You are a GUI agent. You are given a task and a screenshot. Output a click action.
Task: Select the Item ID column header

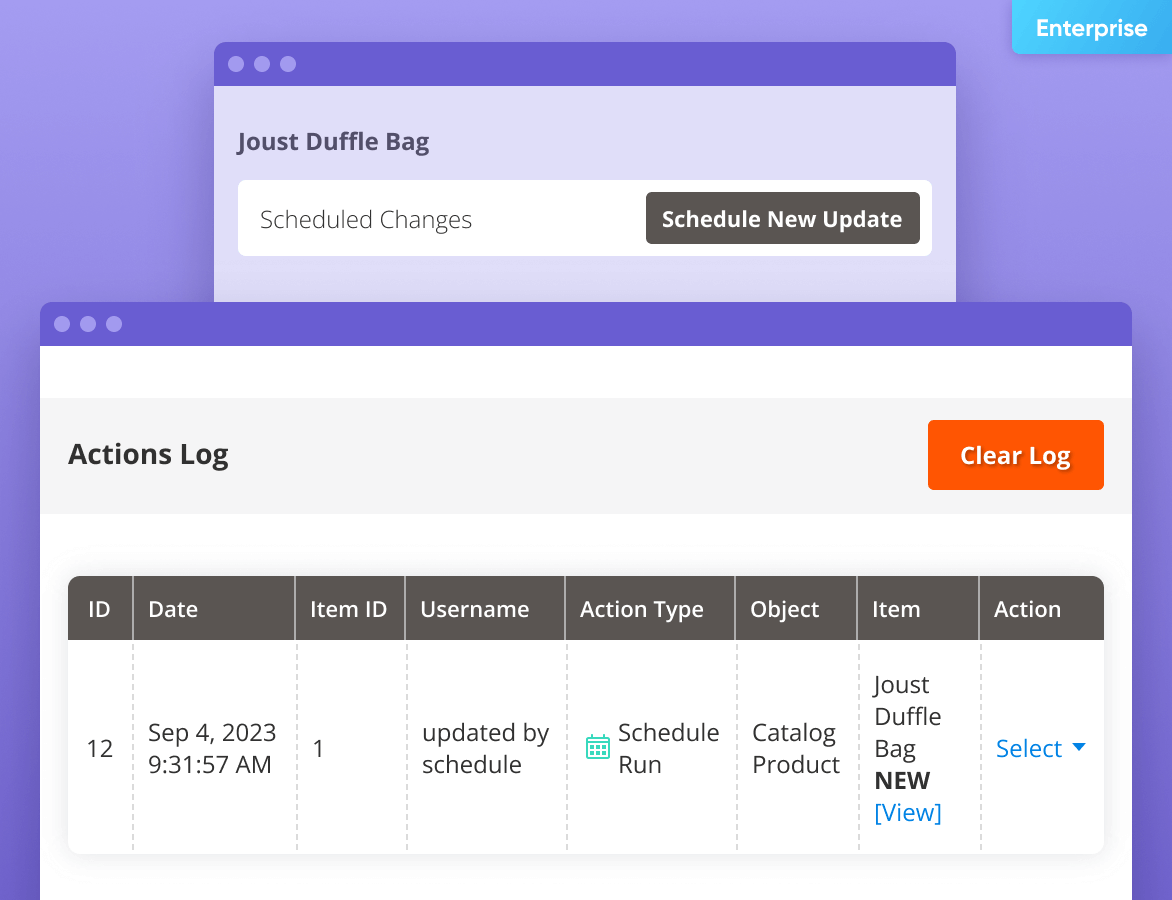click(x=348, y=608)
